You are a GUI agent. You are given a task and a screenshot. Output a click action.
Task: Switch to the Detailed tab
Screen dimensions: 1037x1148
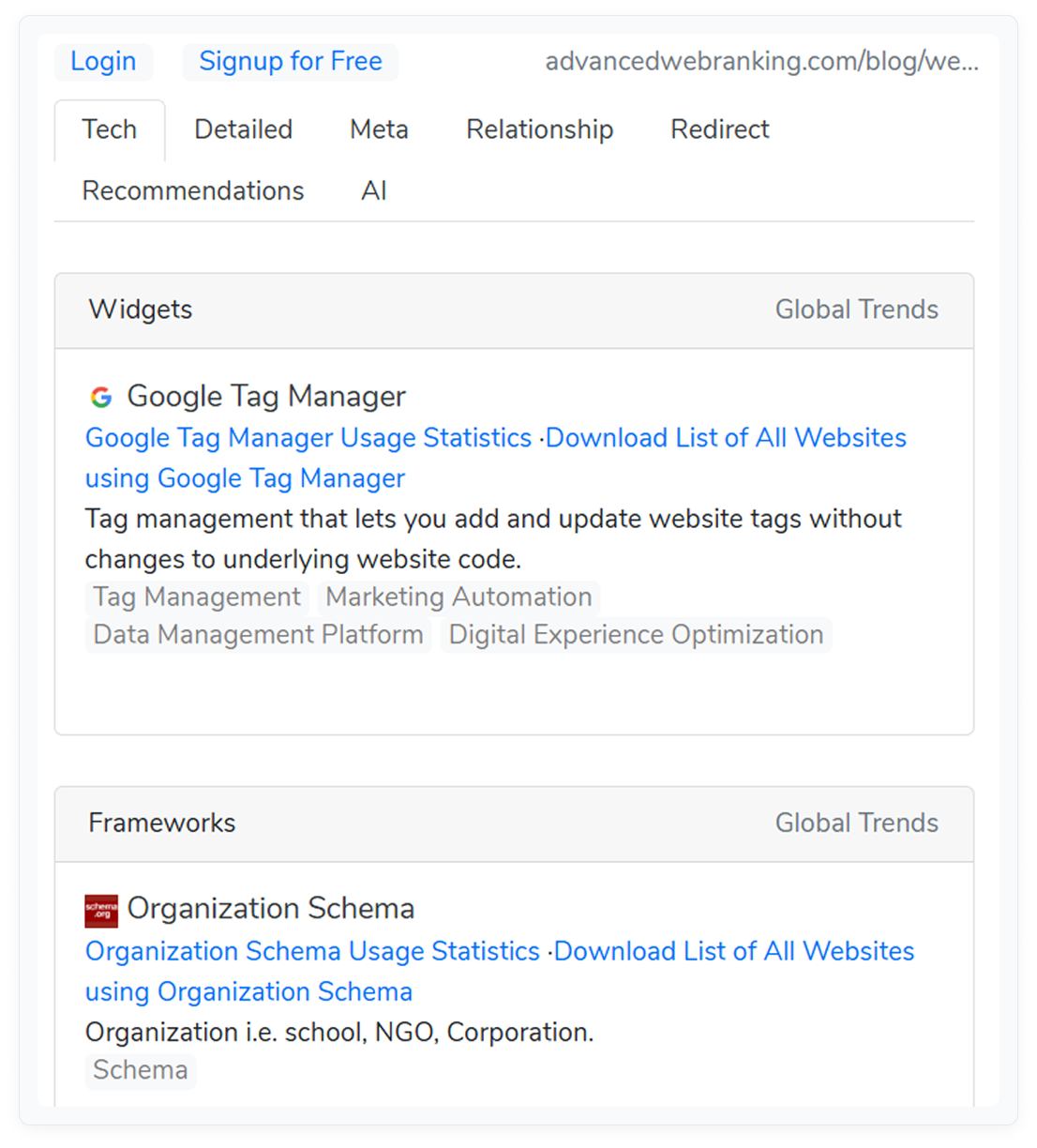(x=244, y=129)
